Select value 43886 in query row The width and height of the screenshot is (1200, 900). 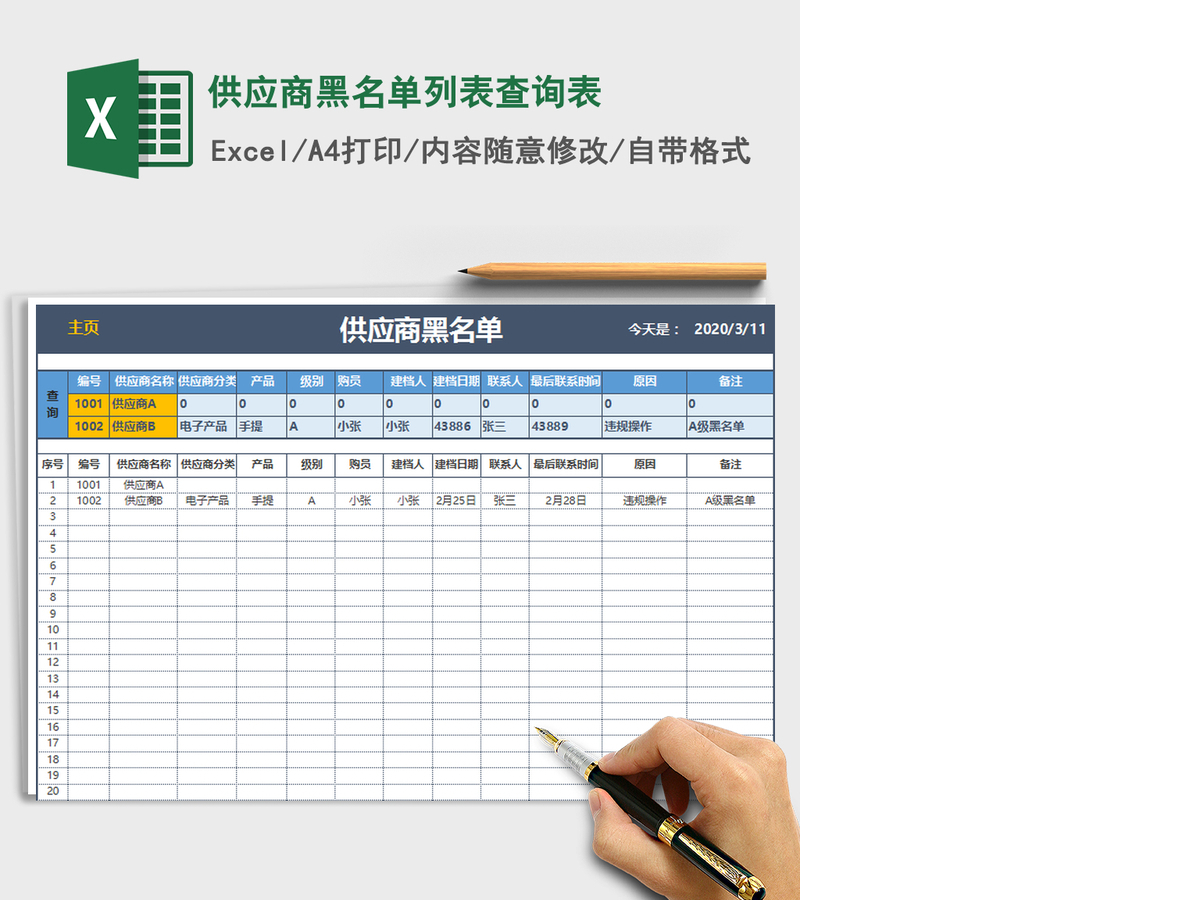[x=456, y=426]
